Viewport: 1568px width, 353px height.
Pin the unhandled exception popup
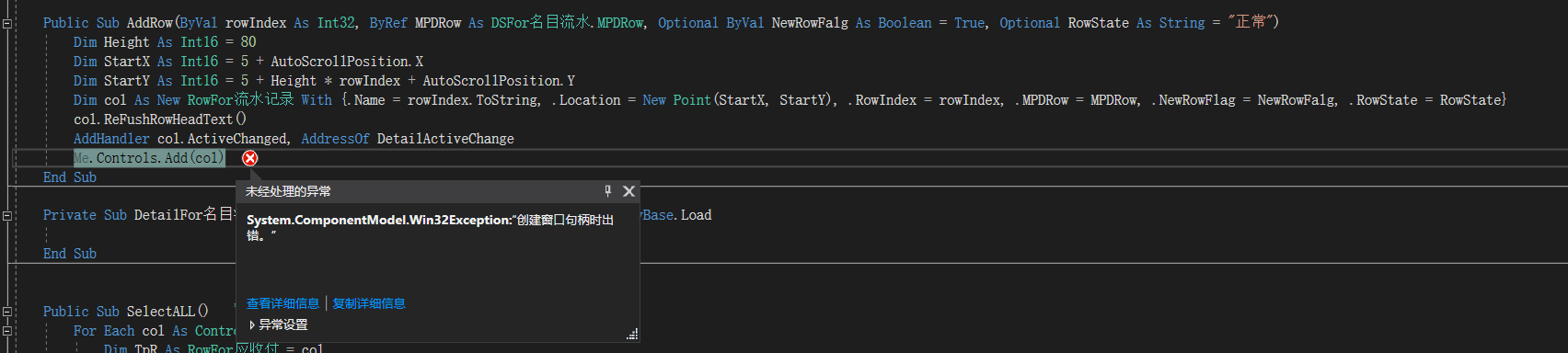click(608, 191)
